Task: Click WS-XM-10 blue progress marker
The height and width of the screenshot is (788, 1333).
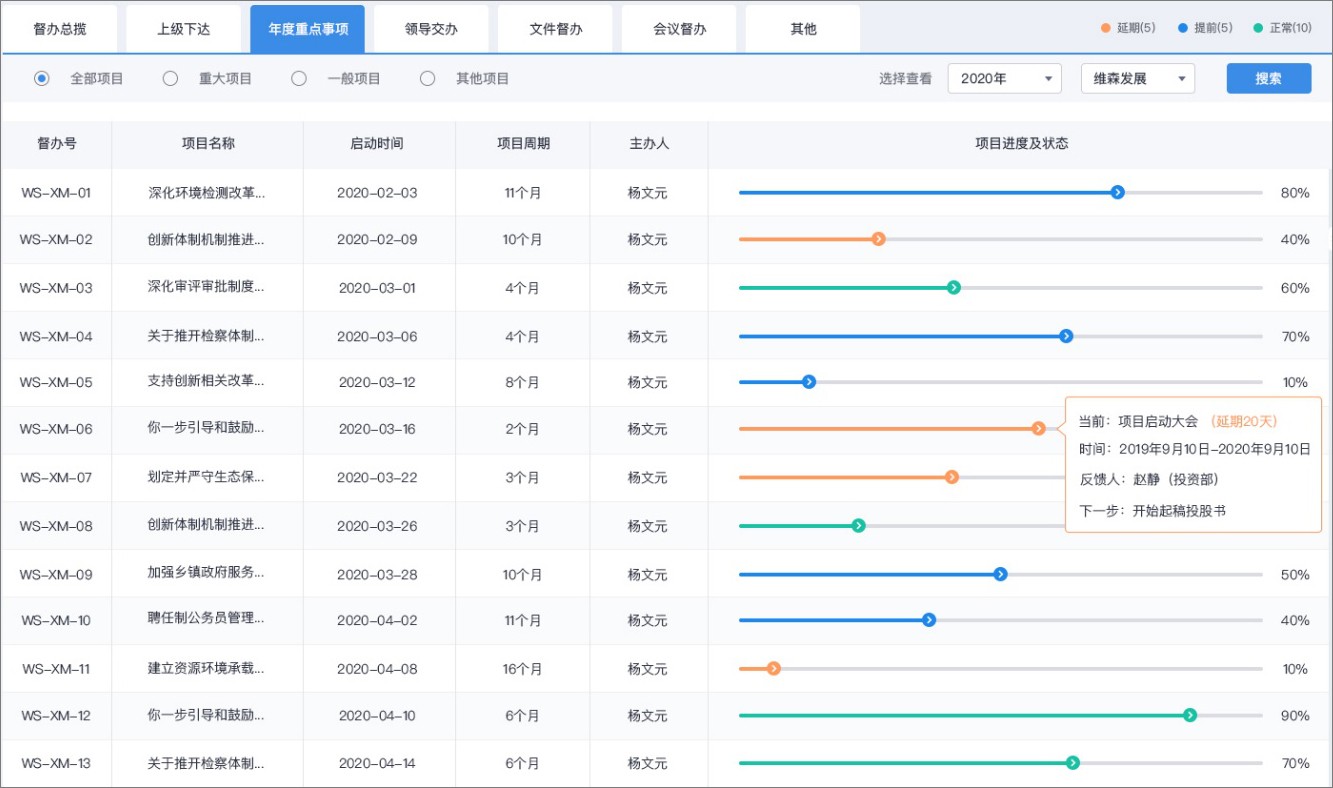Action: (x=928, y=620)
